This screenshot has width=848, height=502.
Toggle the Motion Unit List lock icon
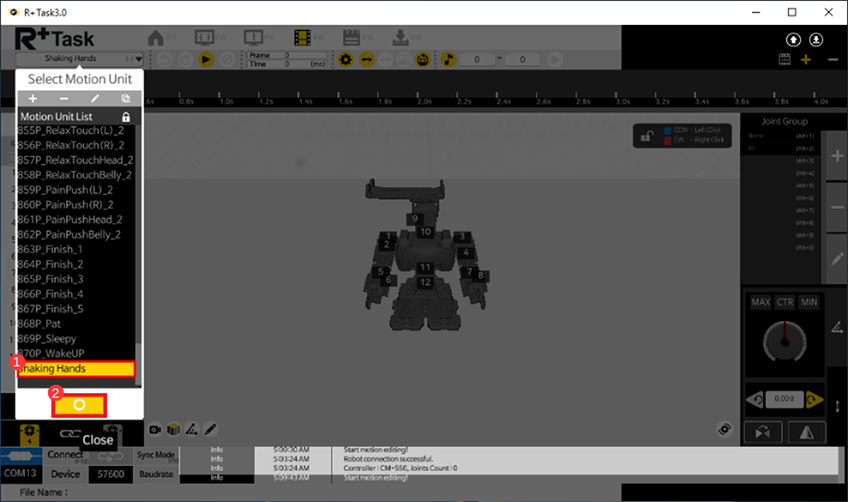tap(125, 117)
